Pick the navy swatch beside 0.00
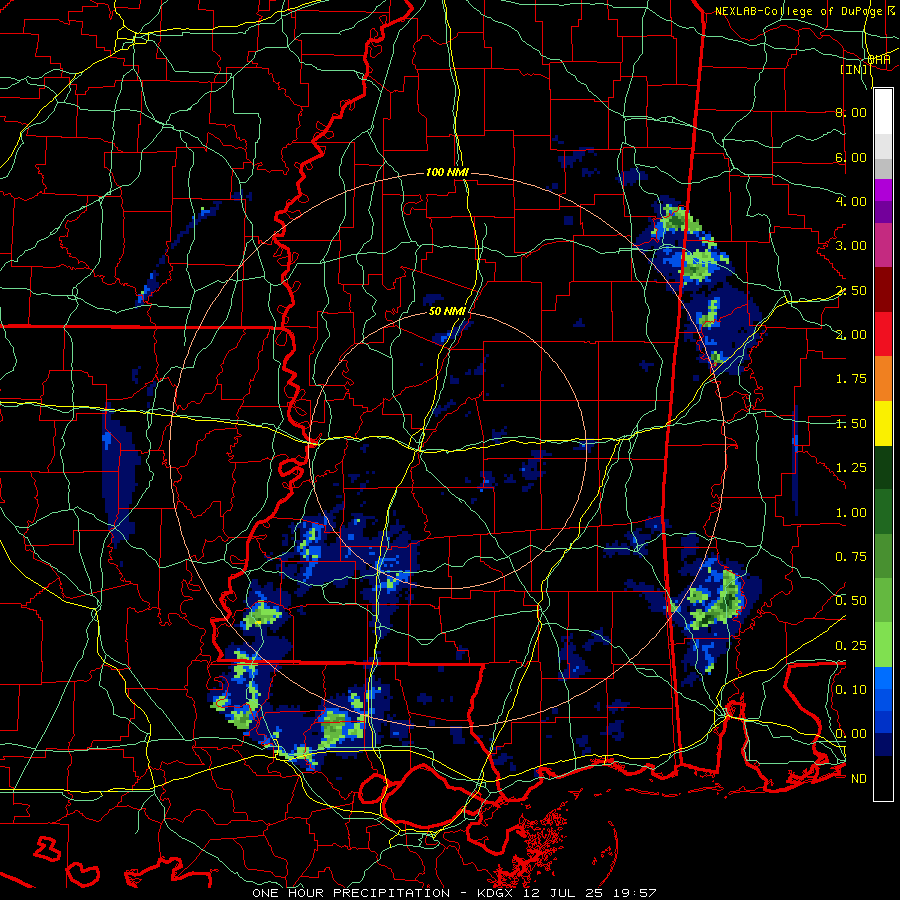Viewport: 900px width, 900px height. pyautogui.click(x=883, y=744)
